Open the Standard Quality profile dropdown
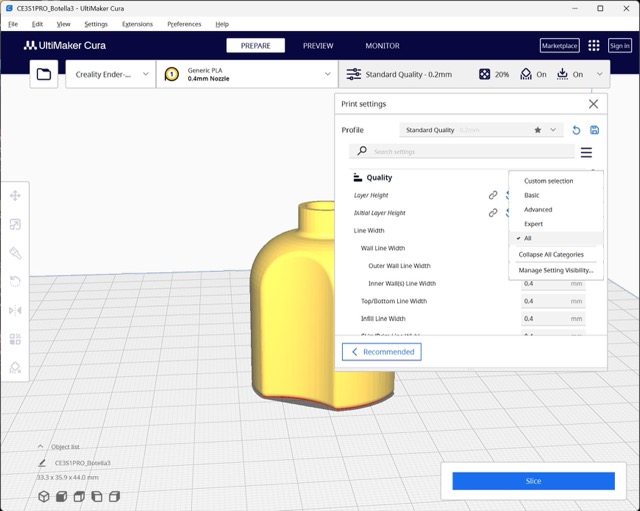640x511 pixels. tap(481, 130)
